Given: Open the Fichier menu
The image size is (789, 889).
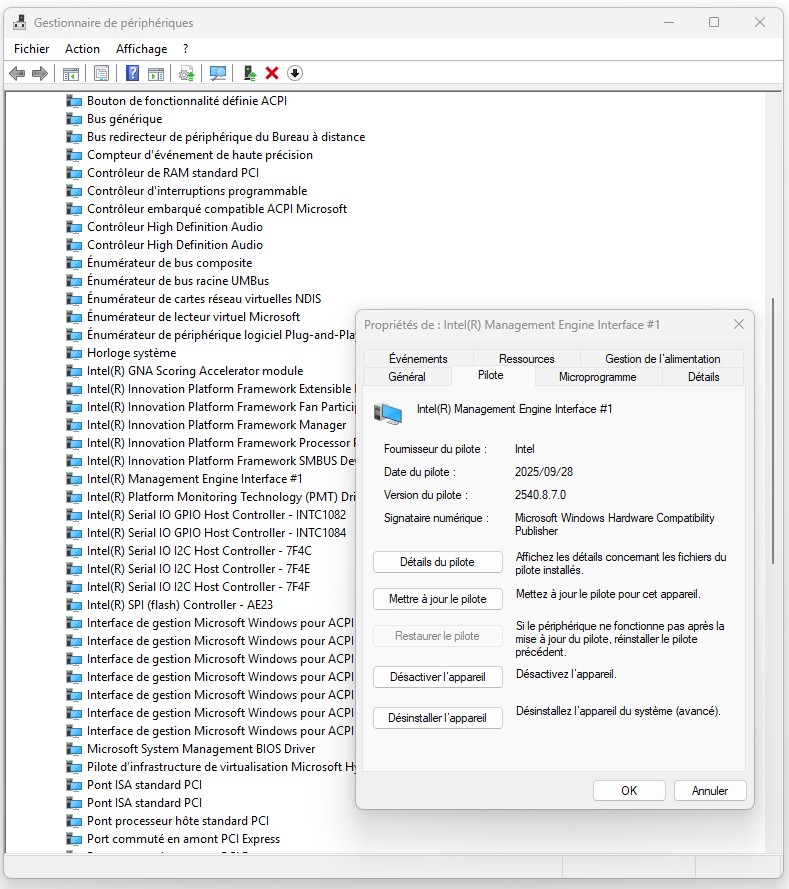Looking at the screenshot, I should coord(31,48).
